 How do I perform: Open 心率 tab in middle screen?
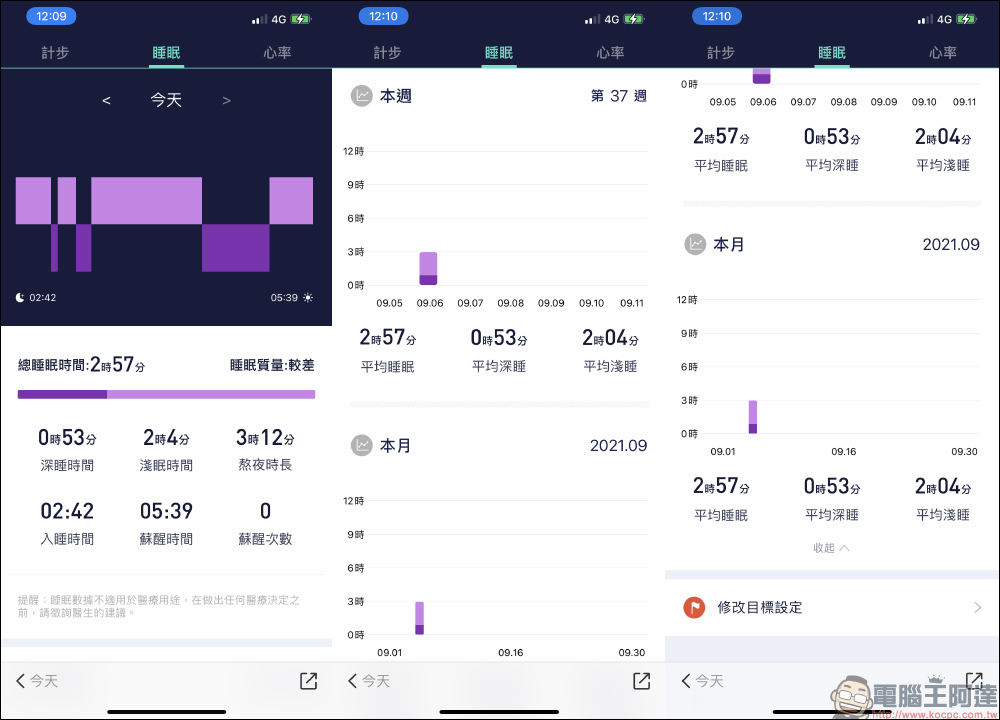click(610, 53)
